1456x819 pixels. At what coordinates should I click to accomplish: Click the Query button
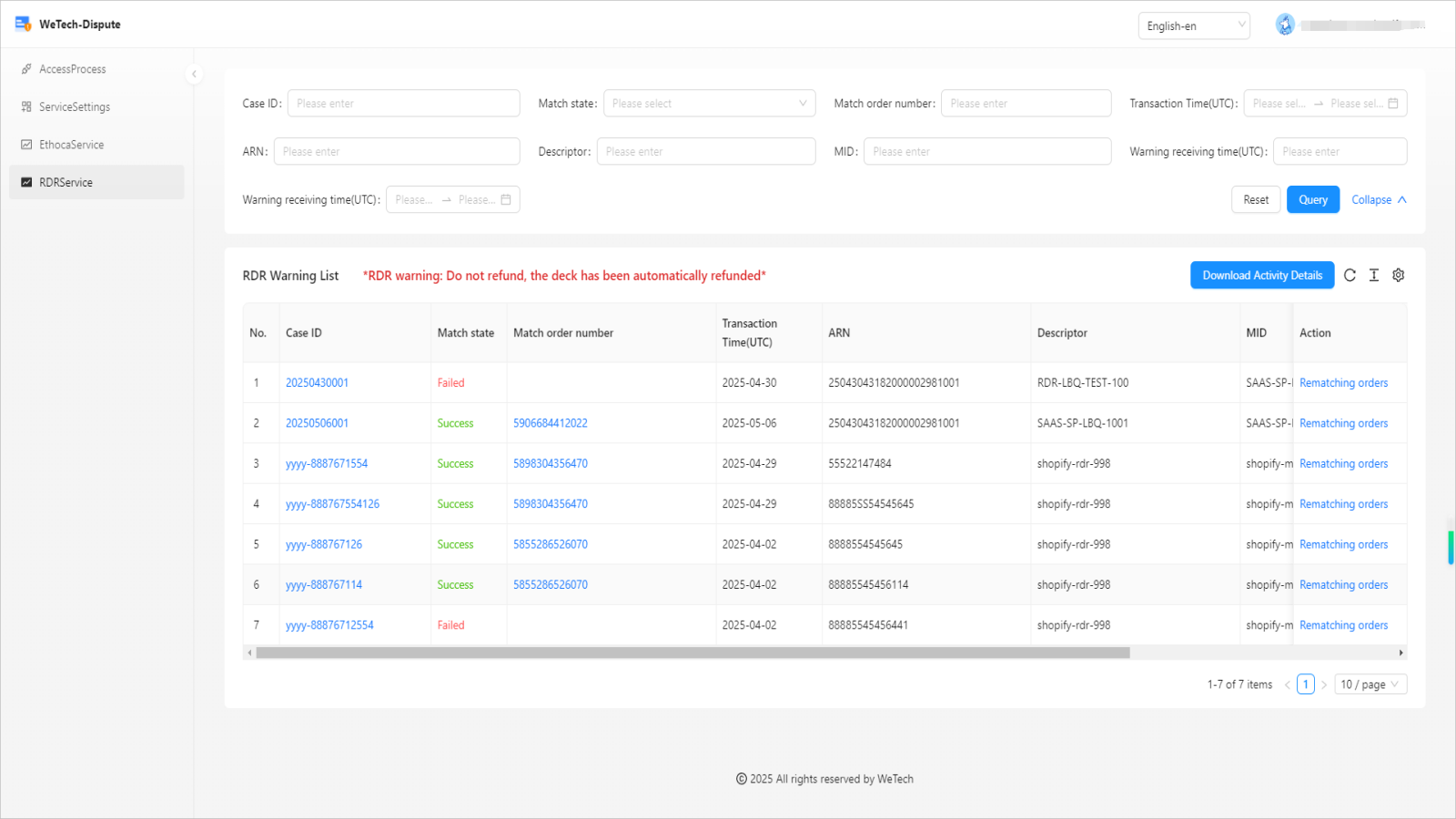point(1312,200)
